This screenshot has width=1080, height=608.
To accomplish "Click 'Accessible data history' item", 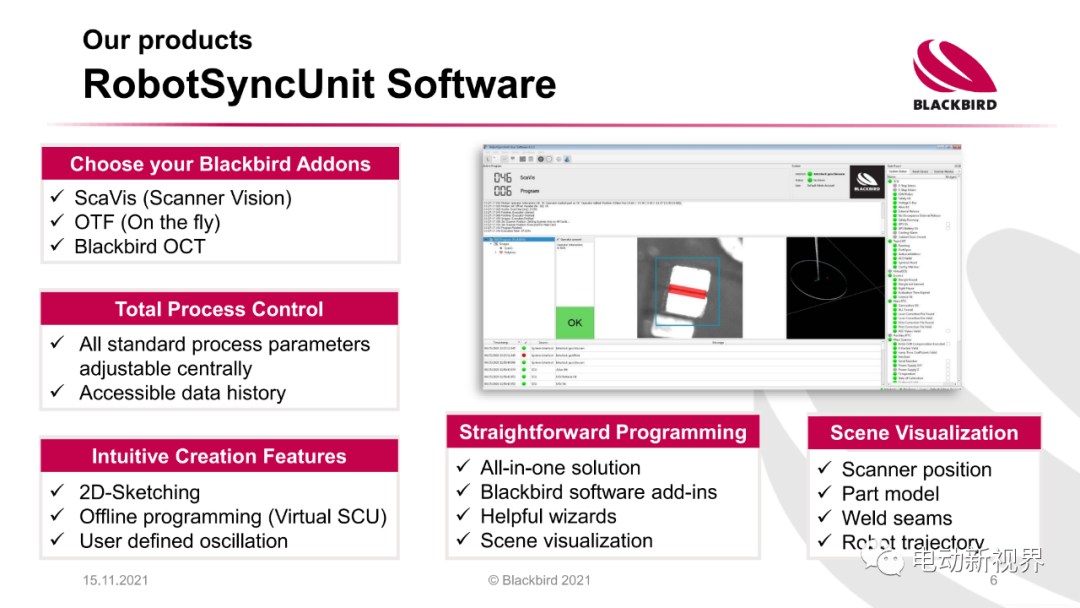I will pos(183,392).
